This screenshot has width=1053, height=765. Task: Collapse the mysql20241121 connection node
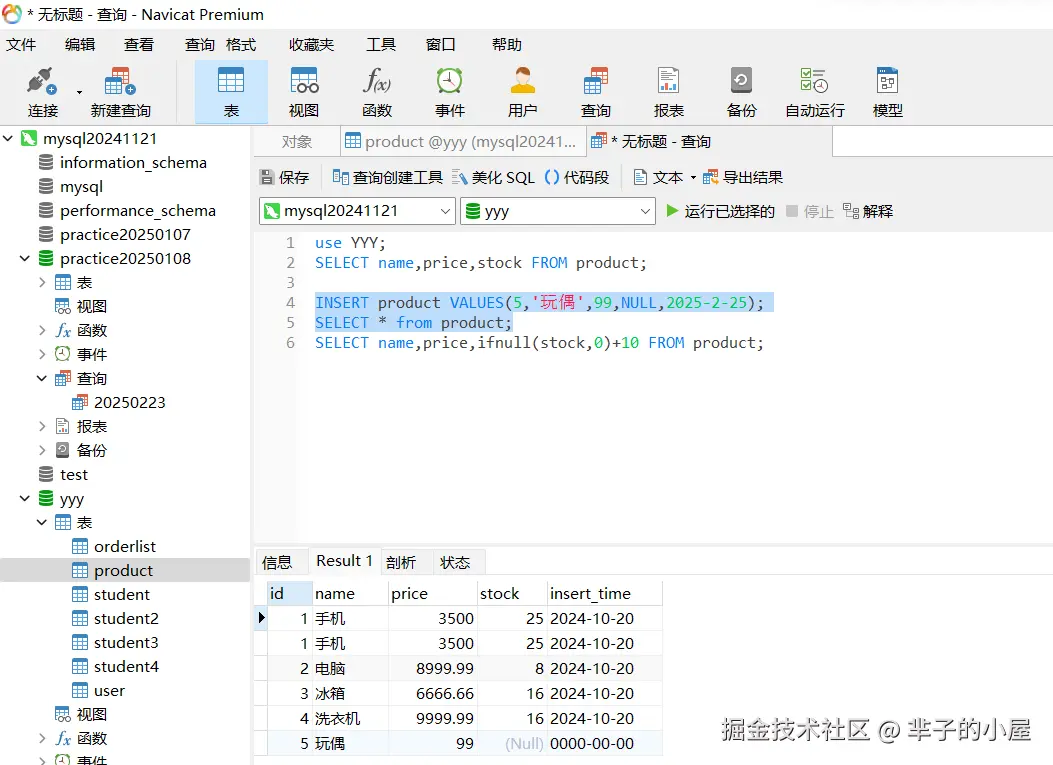[8, 138]
